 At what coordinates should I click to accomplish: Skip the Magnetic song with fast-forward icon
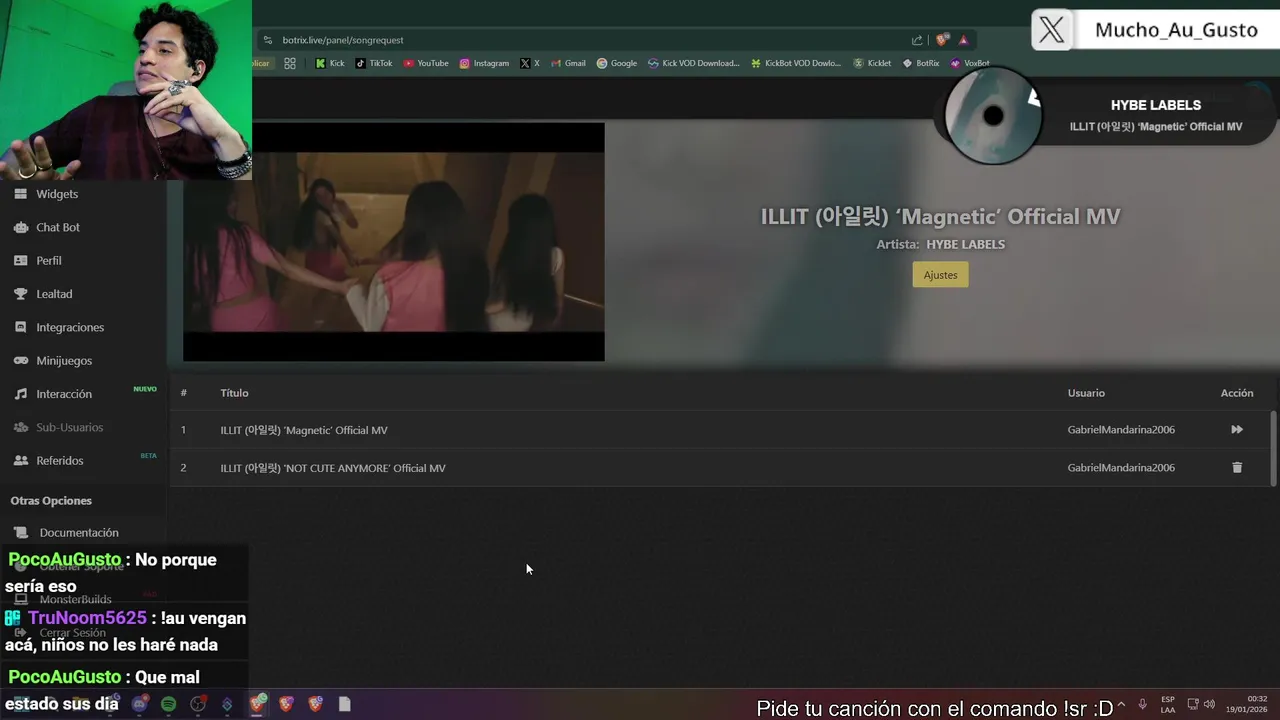(1237, 430)
